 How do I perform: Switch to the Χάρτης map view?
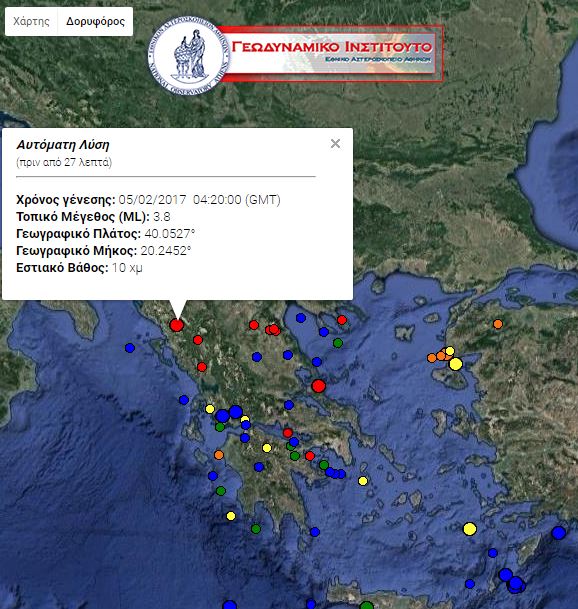[x=31, y=21]
